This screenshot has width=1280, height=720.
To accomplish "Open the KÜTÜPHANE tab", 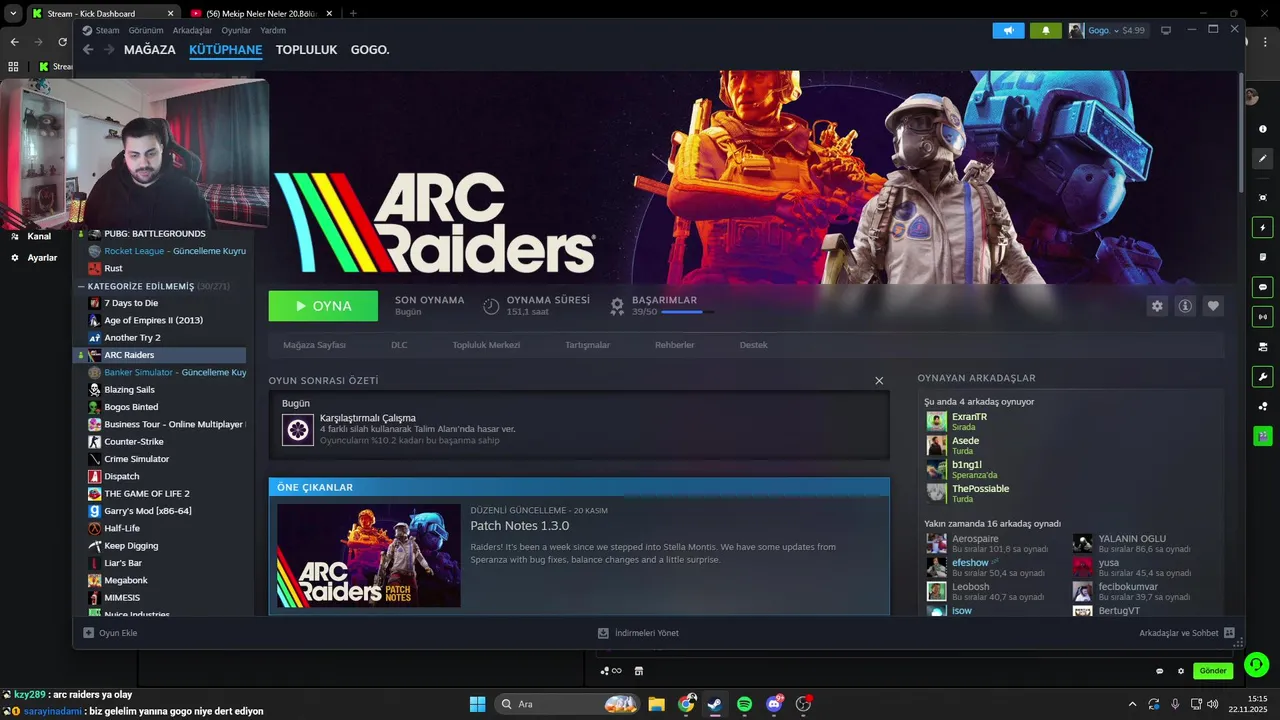I will [x=225, y=49].
